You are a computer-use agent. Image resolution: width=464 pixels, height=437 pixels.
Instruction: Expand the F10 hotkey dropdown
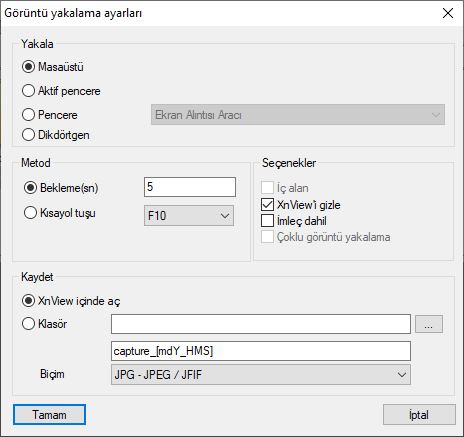189,216
